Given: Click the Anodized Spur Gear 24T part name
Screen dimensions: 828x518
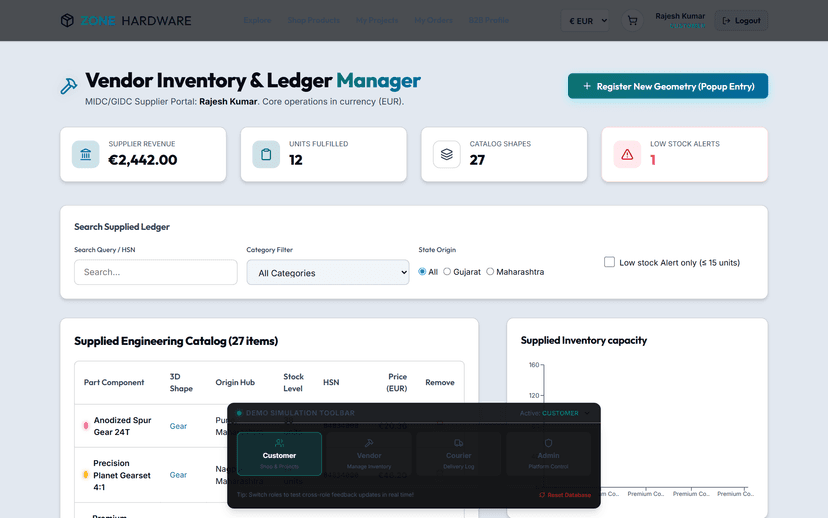Looking at the screenshot, I should pyautogui.click(x=123, y=426).
